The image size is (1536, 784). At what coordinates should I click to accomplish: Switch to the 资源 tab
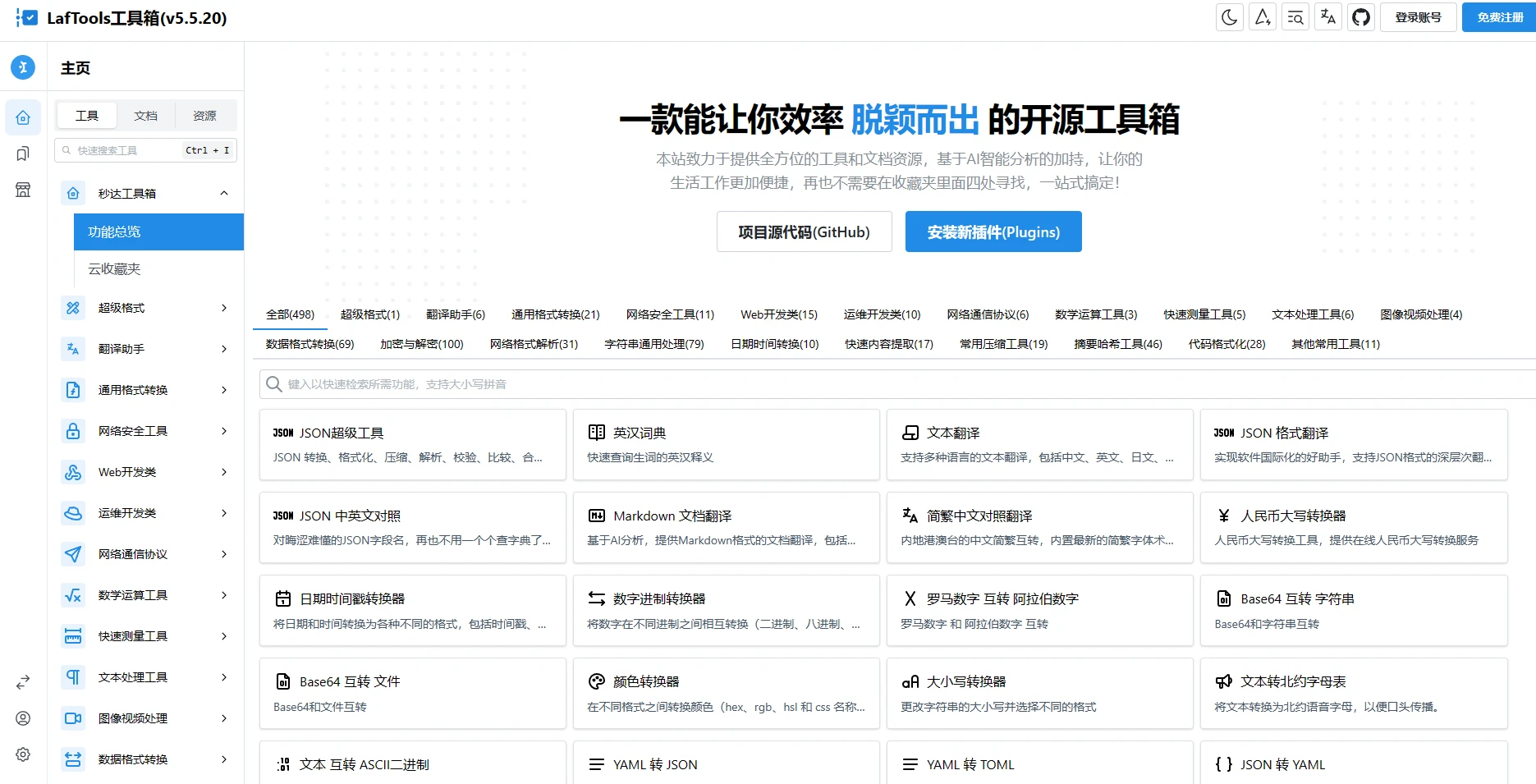[x=204, y=115]
